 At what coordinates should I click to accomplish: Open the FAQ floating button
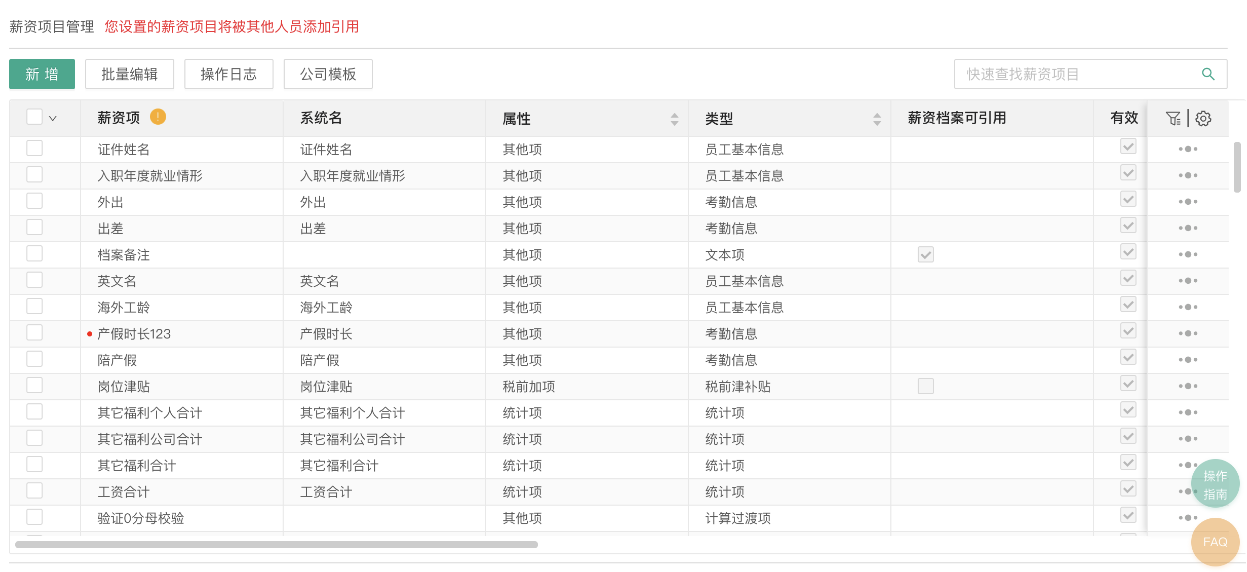click(1215, 542)
